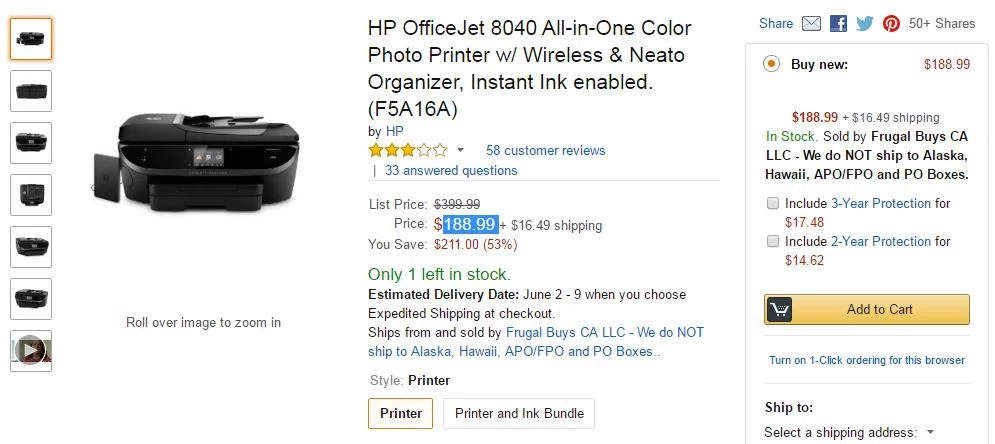Click the Add to Cart button
The width and height of the screenshot is (995, 444).
coord(867,310)
